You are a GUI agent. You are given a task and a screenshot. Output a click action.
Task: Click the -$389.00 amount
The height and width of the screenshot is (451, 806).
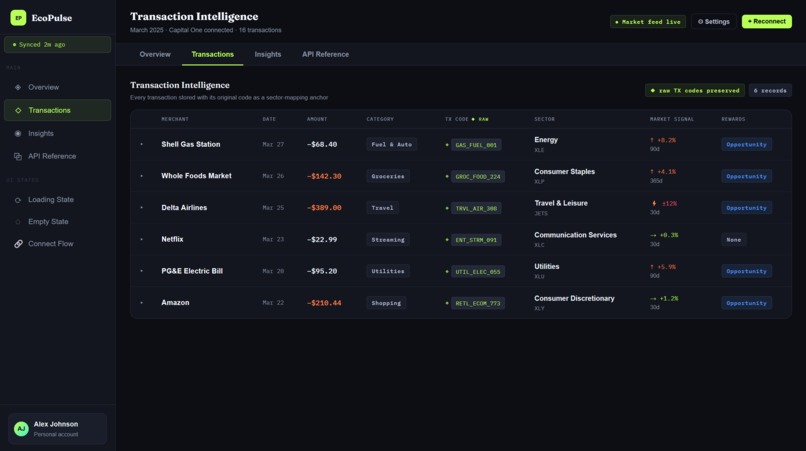[324, 208]
